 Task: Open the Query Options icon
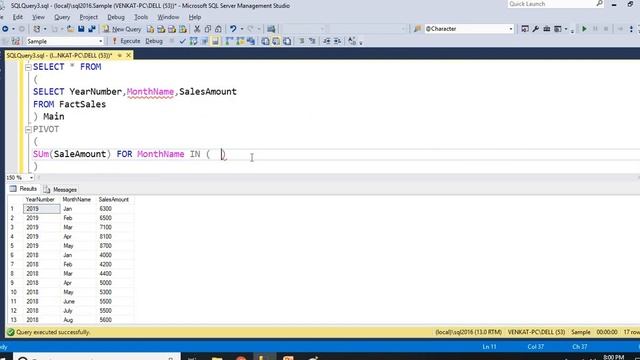[204, 41]
